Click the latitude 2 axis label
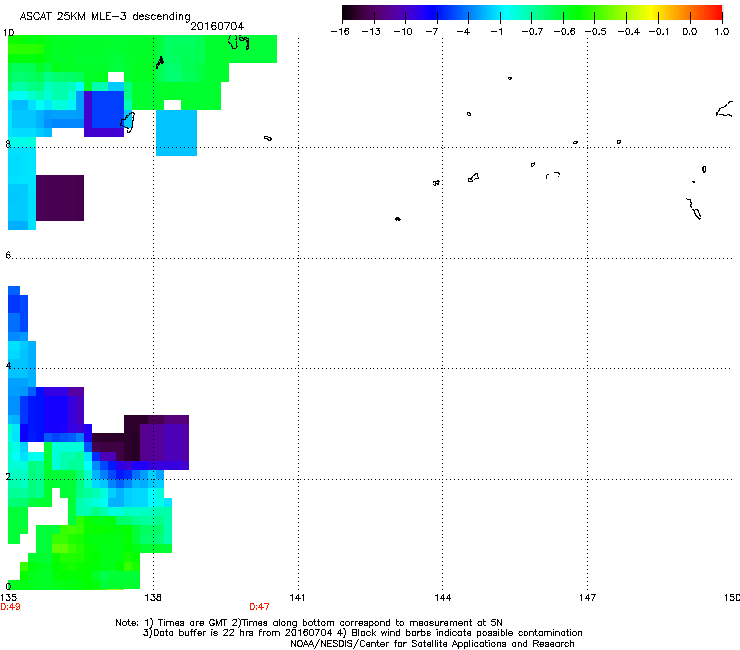The height and width of the screenshot is (650, 740). pos(8,476)
